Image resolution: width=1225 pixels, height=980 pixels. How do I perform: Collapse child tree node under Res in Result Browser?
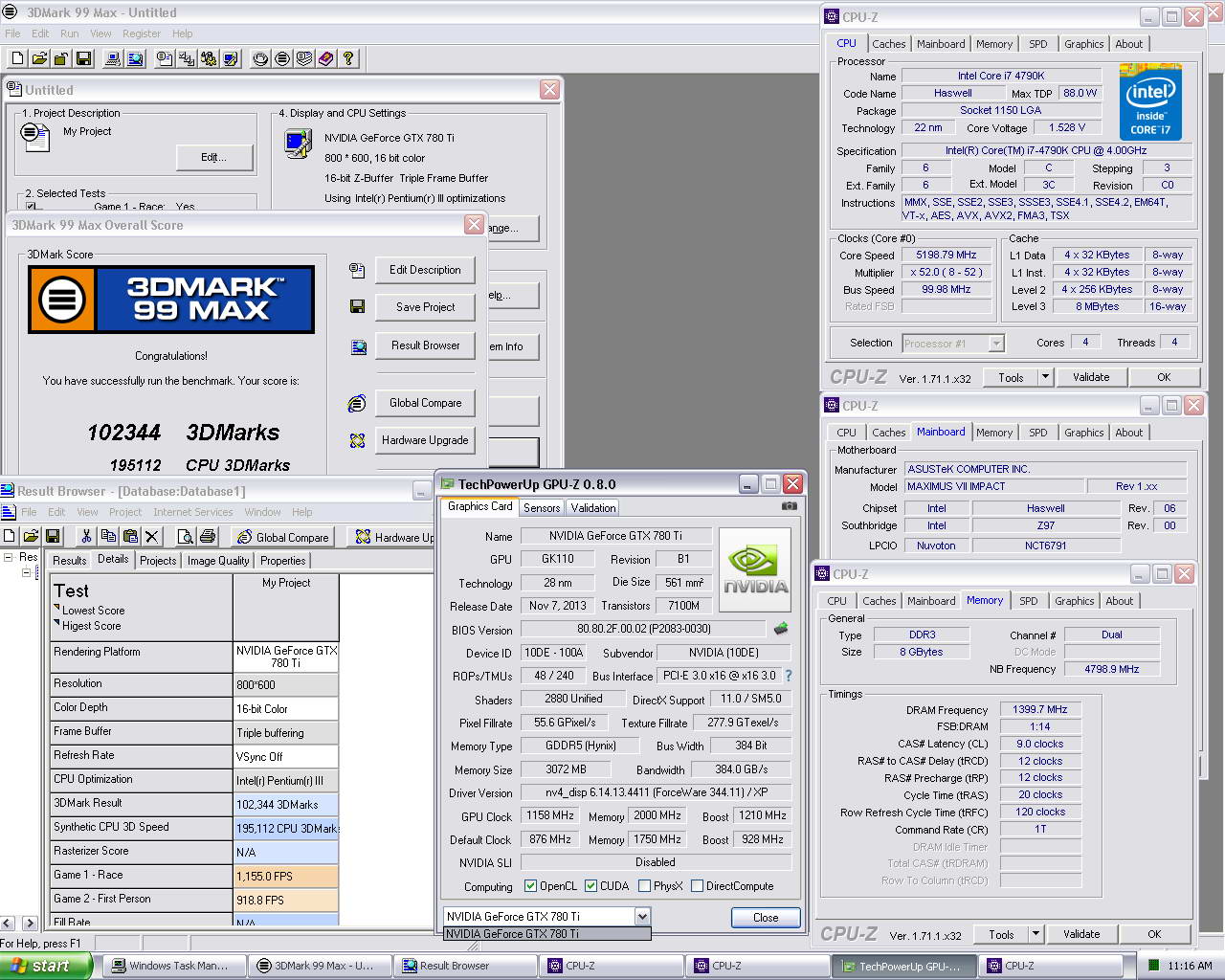coord(26,572)
